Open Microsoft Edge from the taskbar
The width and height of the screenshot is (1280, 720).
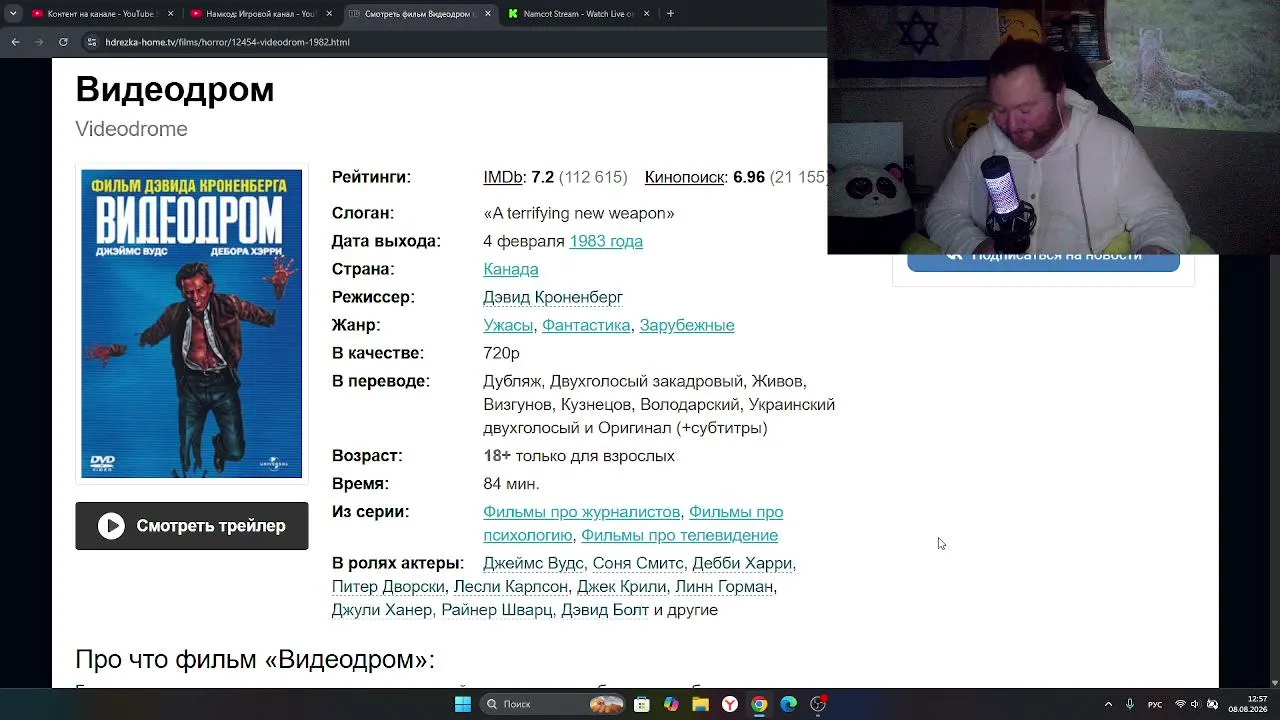tap(788, 704)
